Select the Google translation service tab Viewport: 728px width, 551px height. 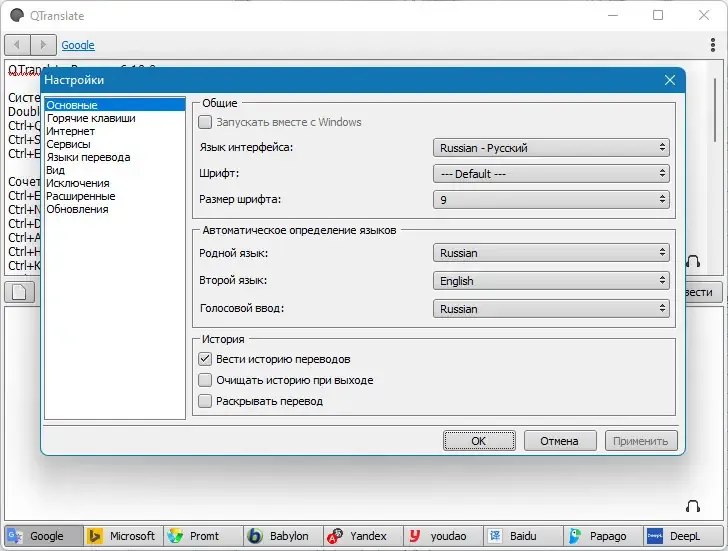point(44,536)
